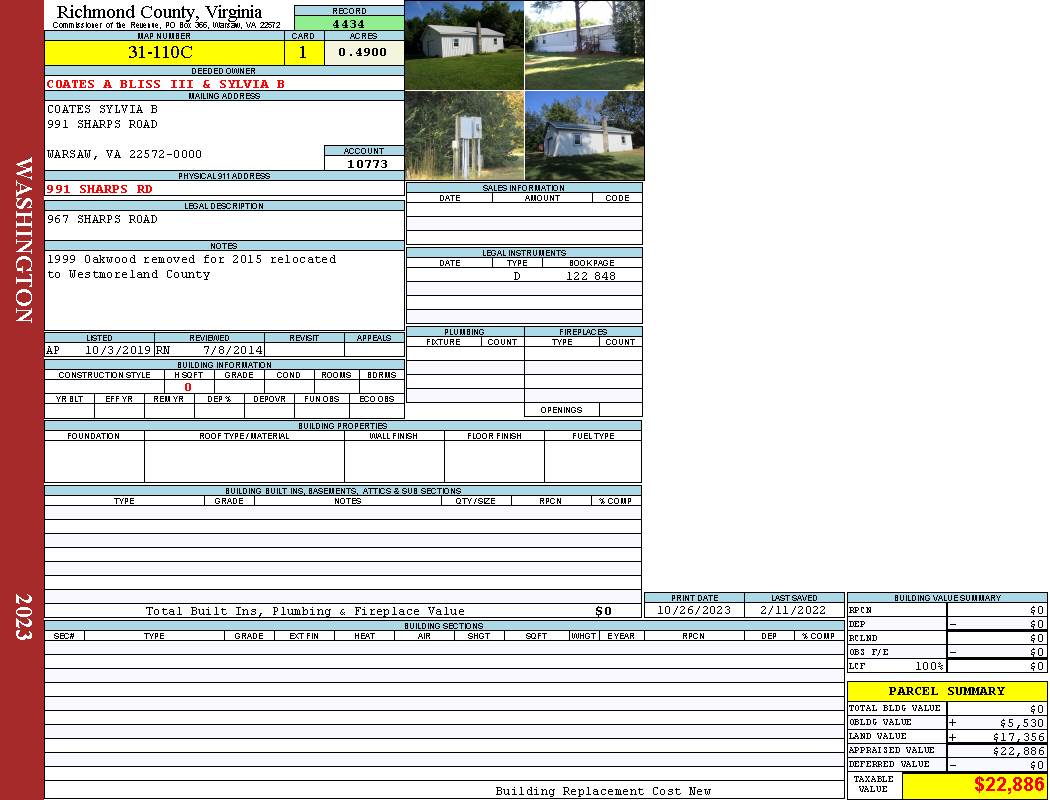1050x800 pixels.
Task: Select OBLDG value $5,530
Action: click(x=1021, y=723)
